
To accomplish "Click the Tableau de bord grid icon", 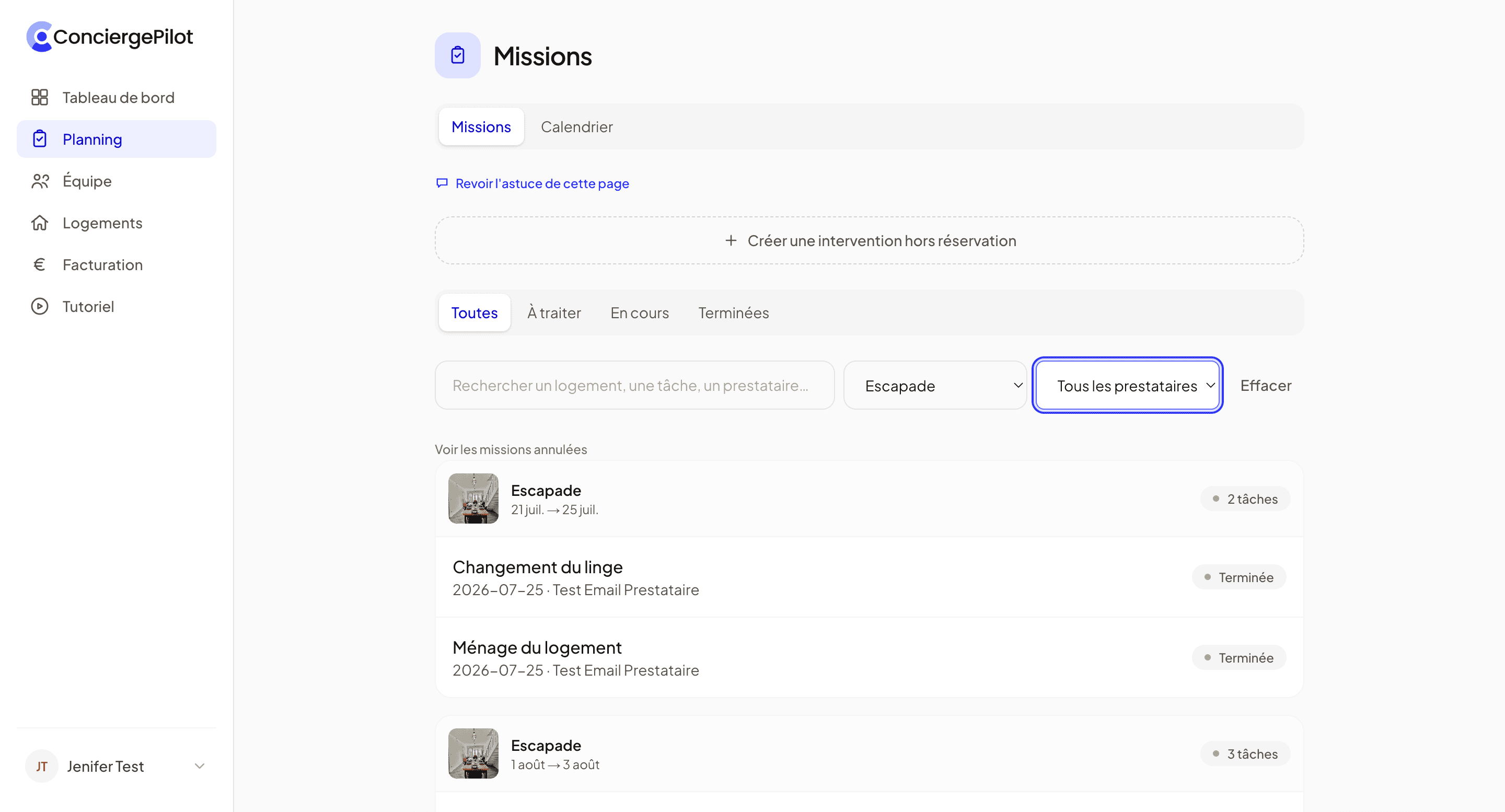I will tap(40, 97).
